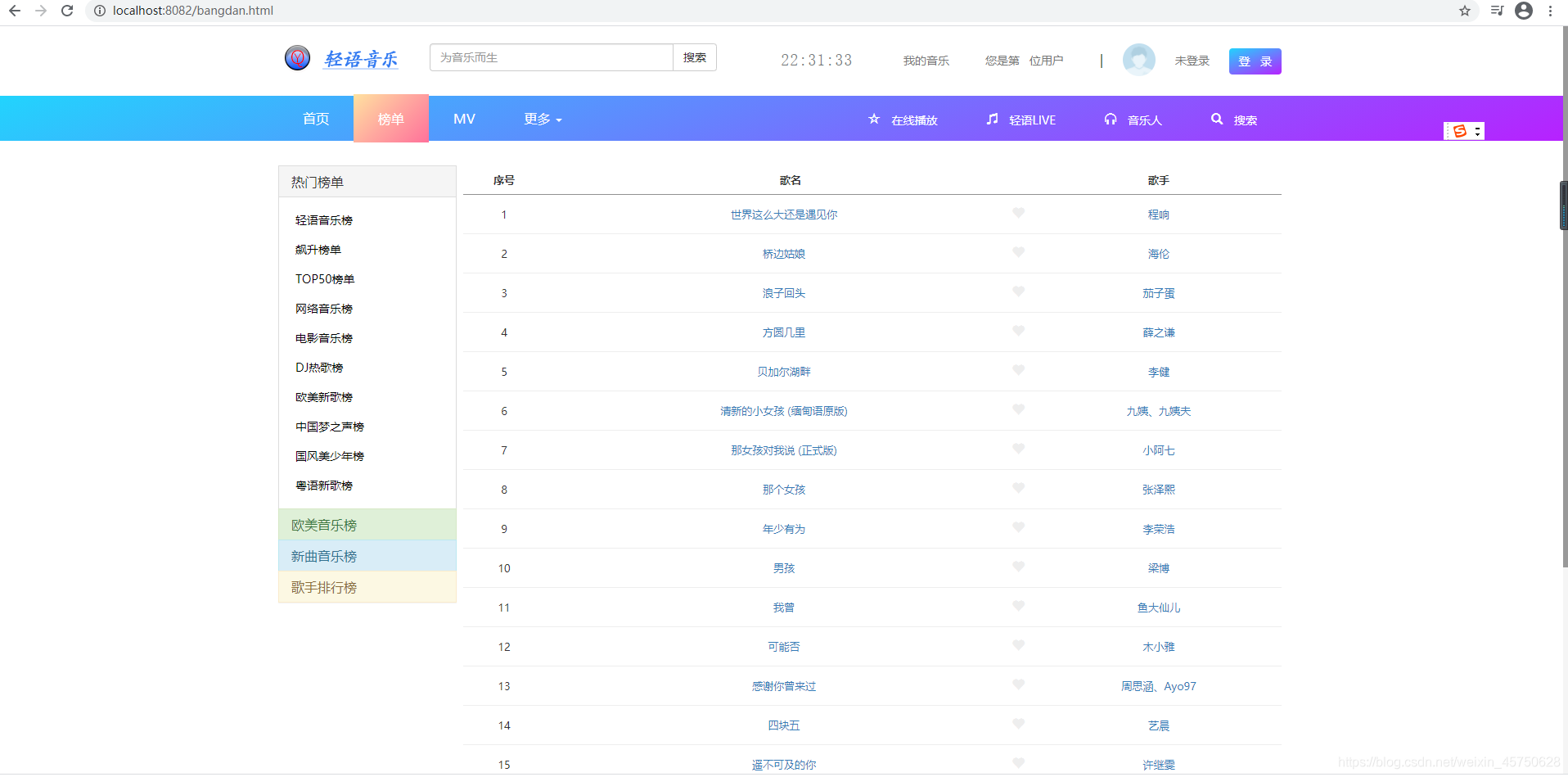Like song 我曾 with heart
Viewport: 1568px width, 777px height.
click(x=1018, y=606)
